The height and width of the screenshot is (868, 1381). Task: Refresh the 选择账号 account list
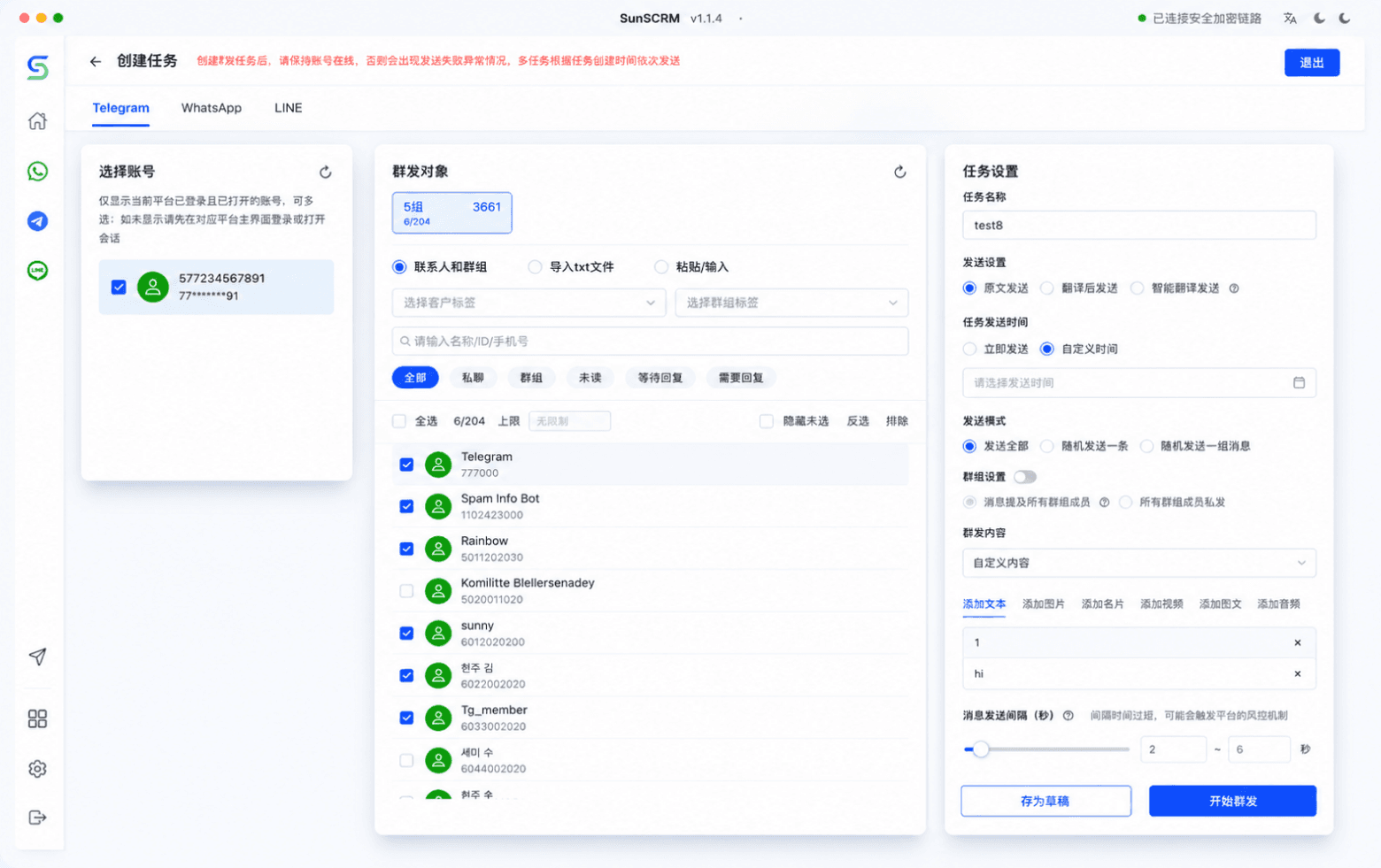[326, 173]
